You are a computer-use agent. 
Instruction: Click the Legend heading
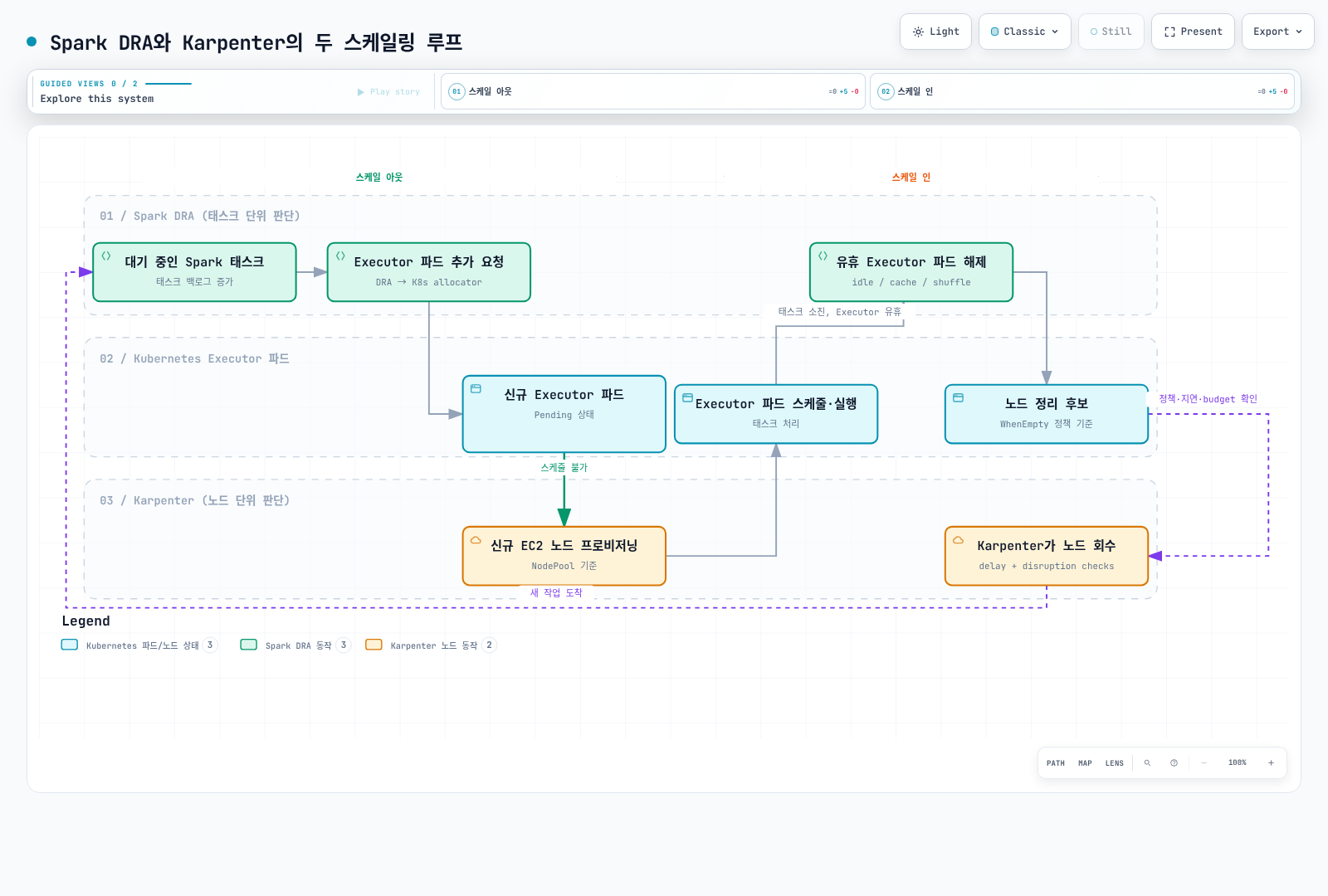(85, 621)
